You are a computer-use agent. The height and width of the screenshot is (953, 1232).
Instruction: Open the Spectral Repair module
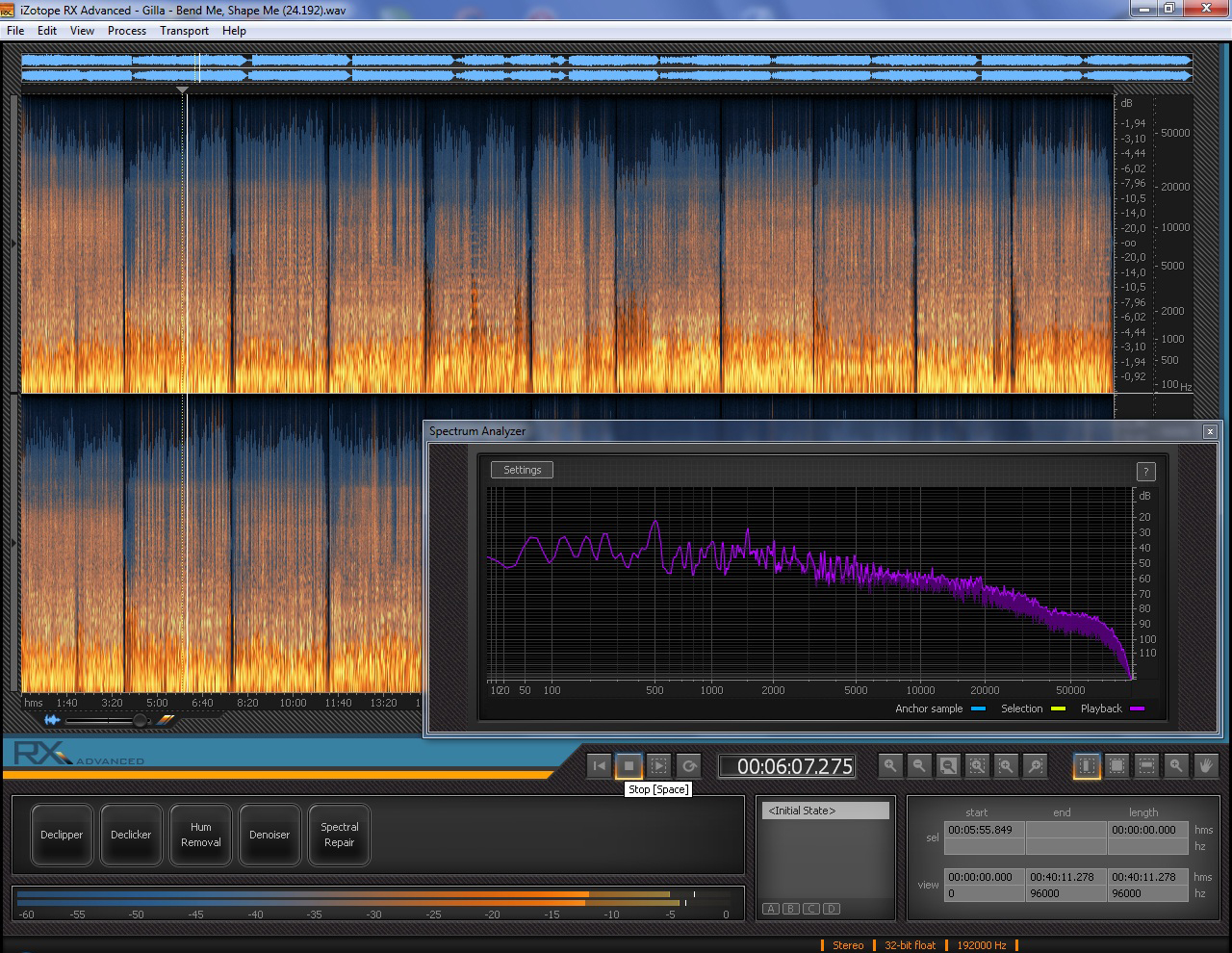point(339,835)
